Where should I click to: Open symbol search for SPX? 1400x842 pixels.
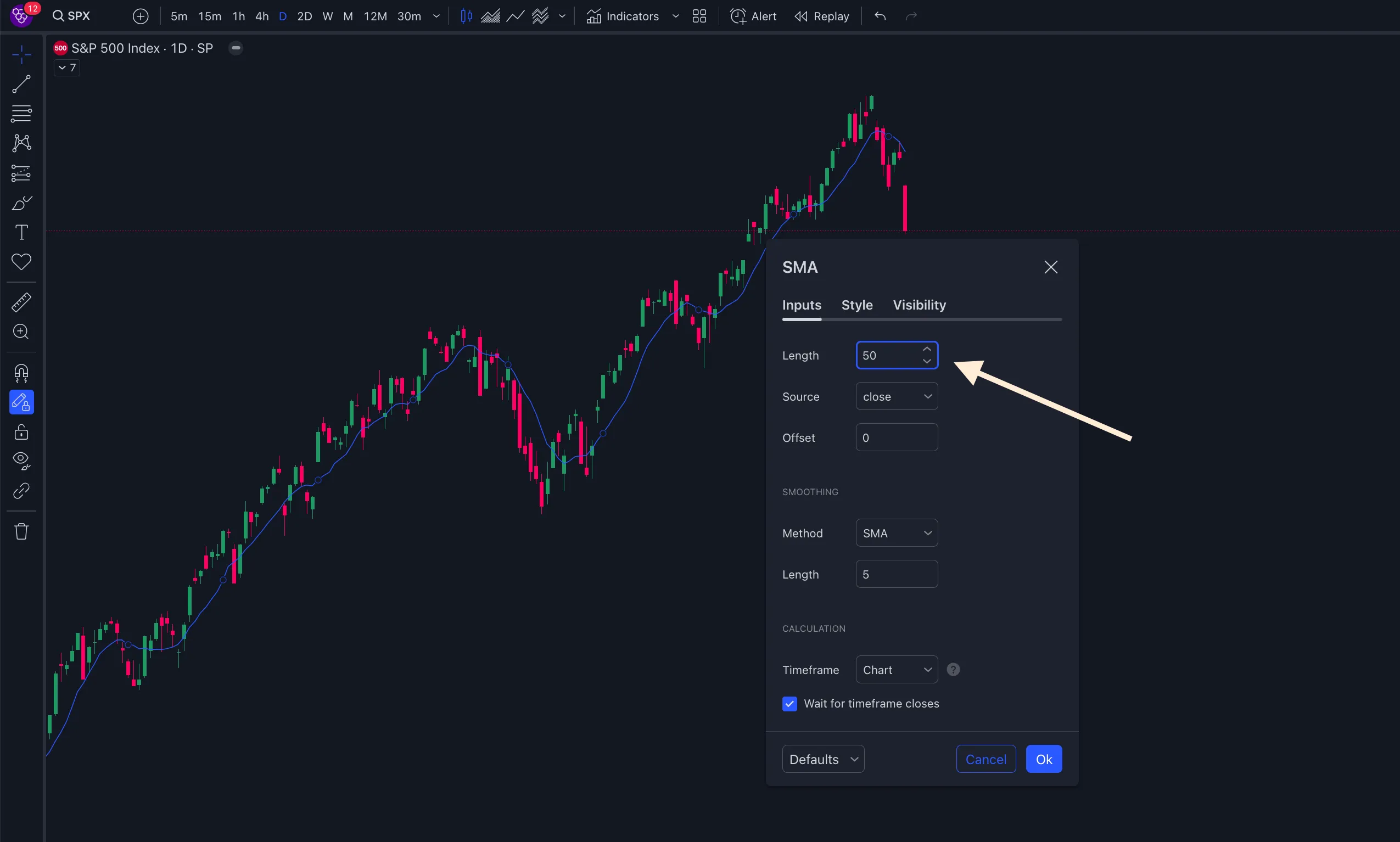coord(71,16)
